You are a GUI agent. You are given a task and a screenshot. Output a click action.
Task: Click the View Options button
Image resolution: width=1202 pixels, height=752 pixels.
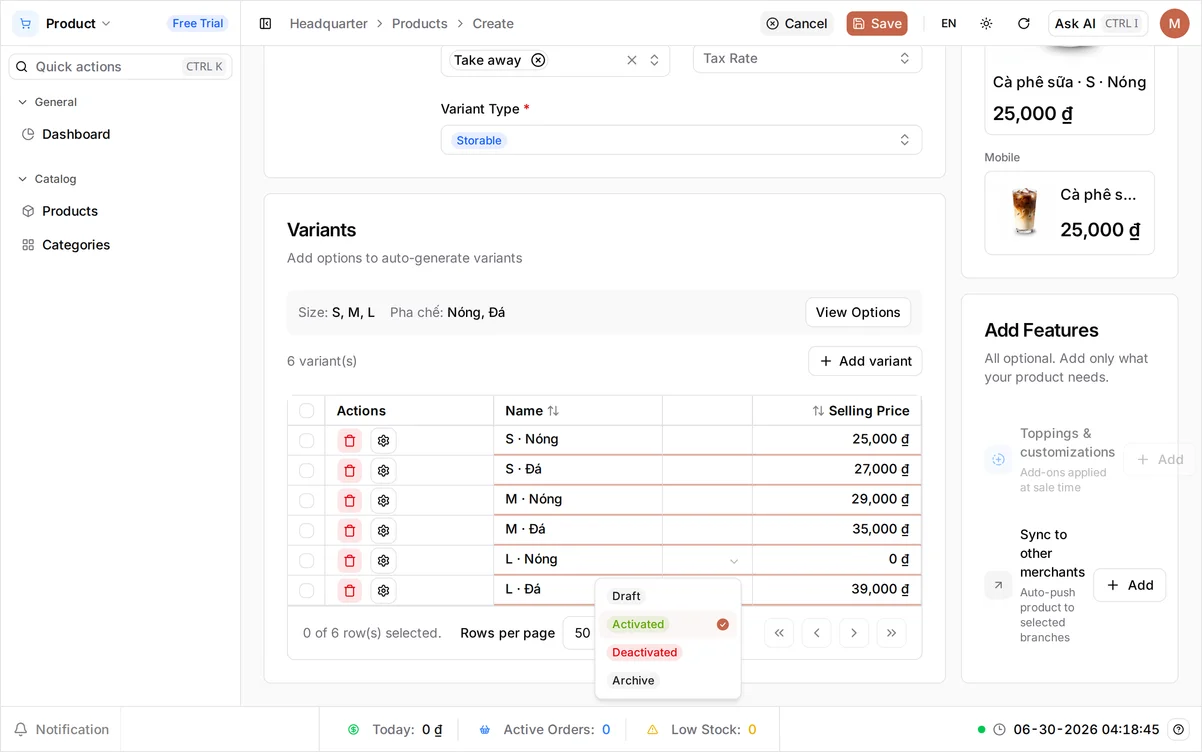[858, 312]
